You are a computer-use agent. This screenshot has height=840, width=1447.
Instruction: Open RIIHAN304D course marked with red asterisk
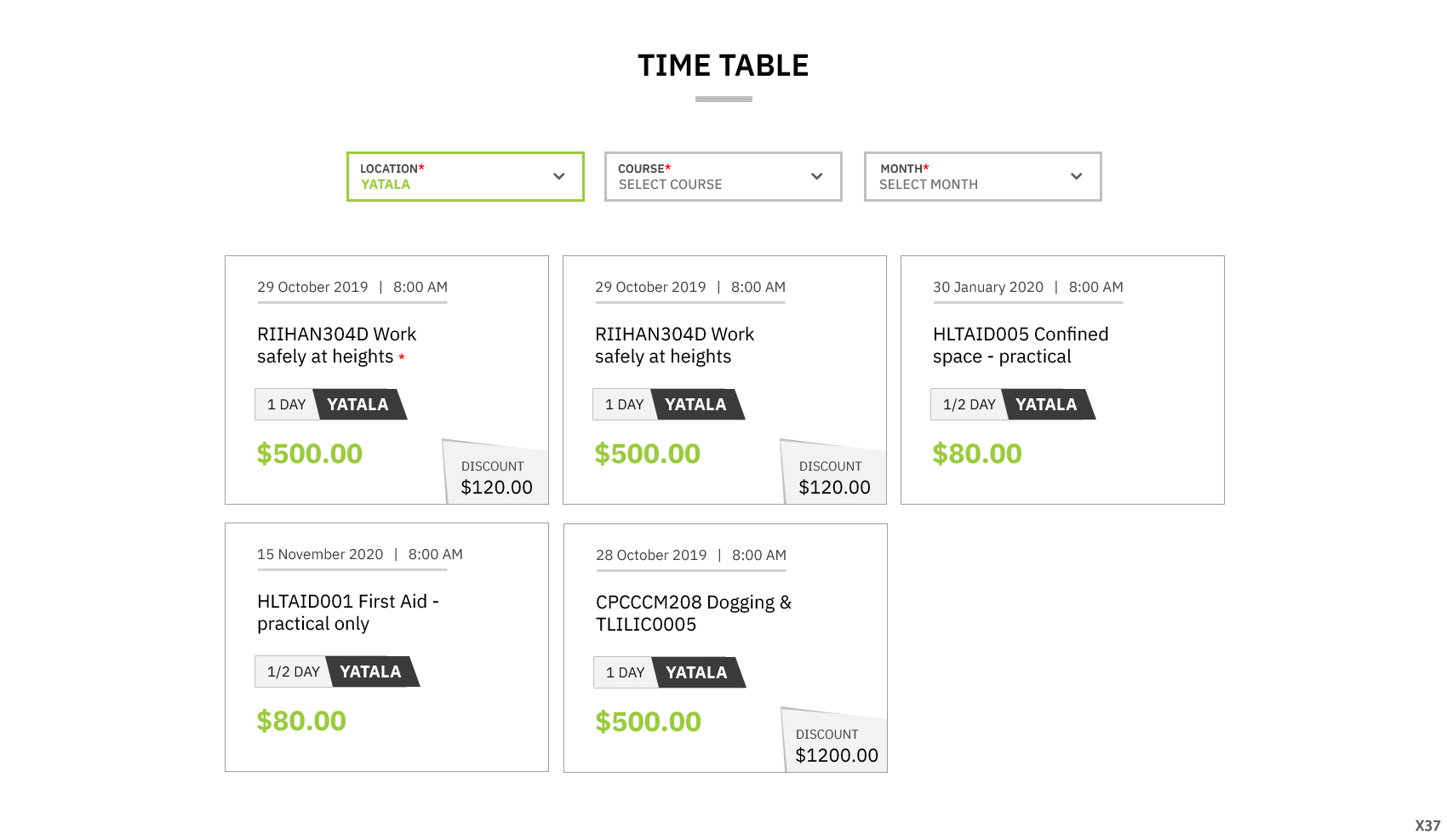(x=336, y=346)
